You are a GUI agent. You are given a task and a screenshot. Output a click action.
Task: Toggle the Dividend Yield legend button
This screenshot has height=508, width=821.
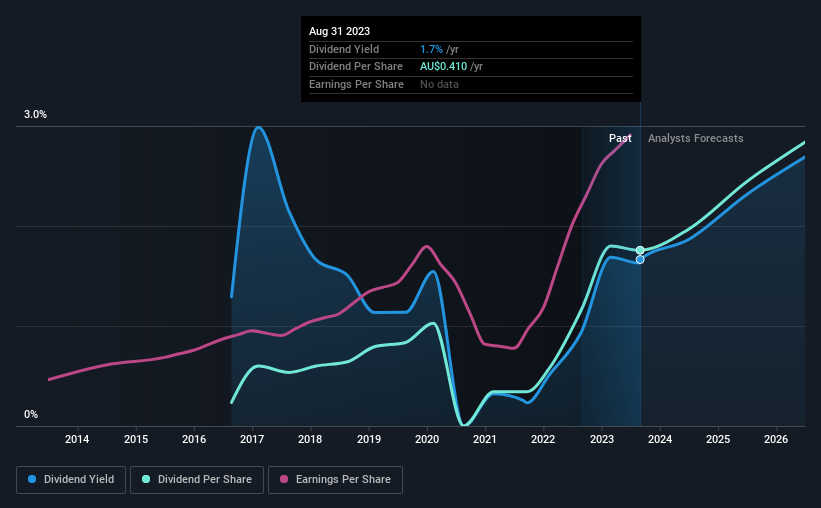pos(71,480)
